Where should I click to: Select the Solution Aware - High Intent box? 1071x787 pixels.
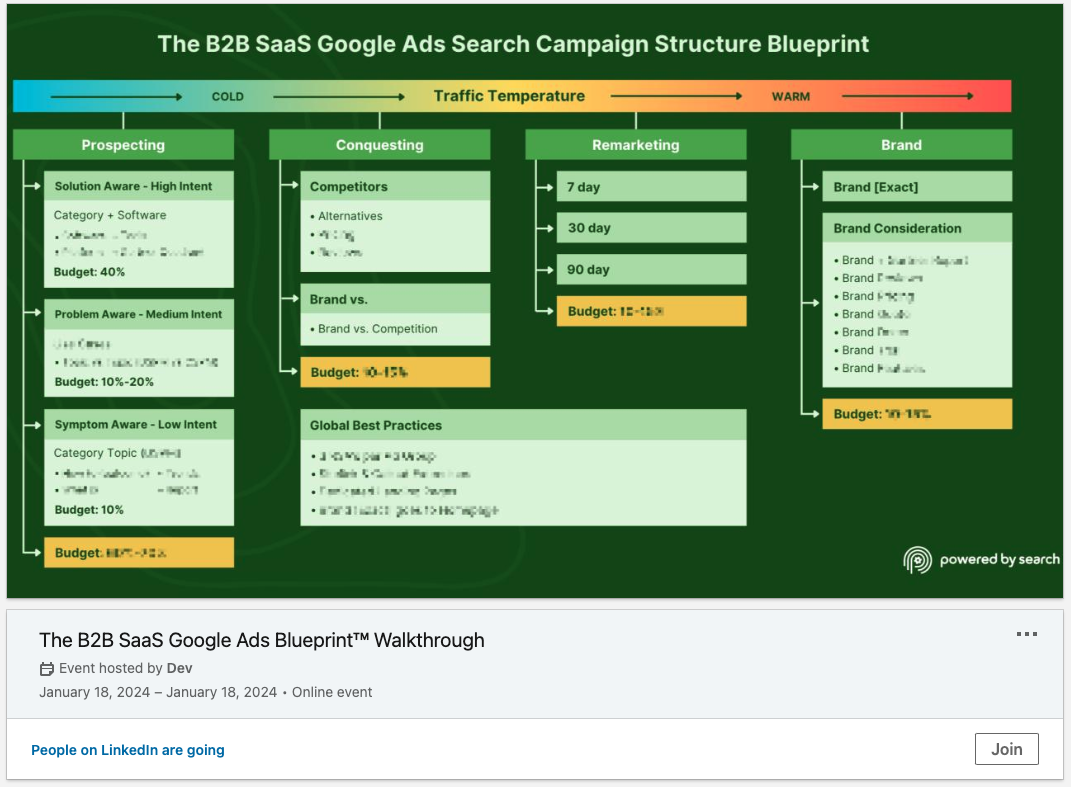pyautogui.click(x=138, y=186)
